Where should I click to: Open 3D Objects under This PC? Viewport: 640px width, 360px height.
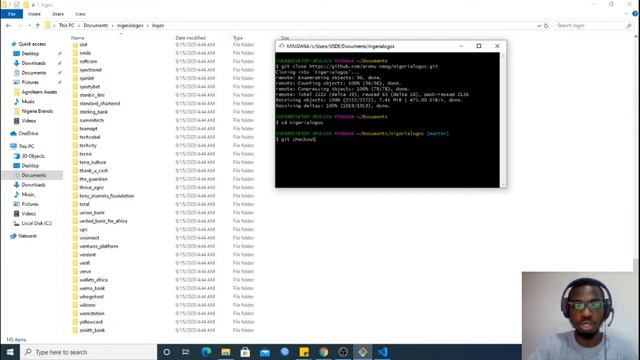point(33,156)
